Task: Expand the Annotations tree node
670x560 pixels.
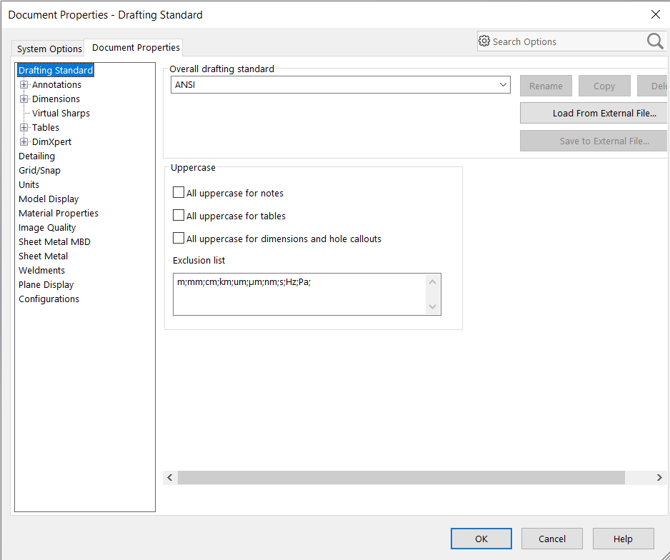Action: 24,85
